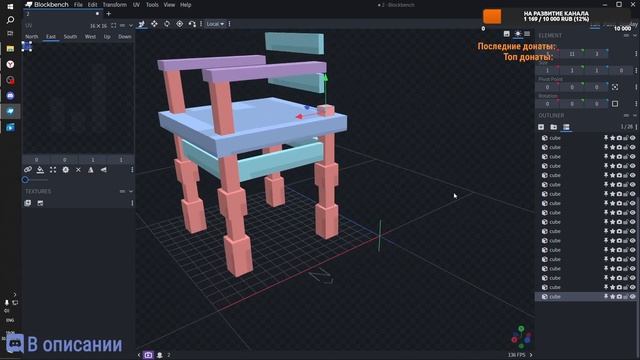640x360 pixels.
Task: Select the Rotate tool
Action: [167, 24]
